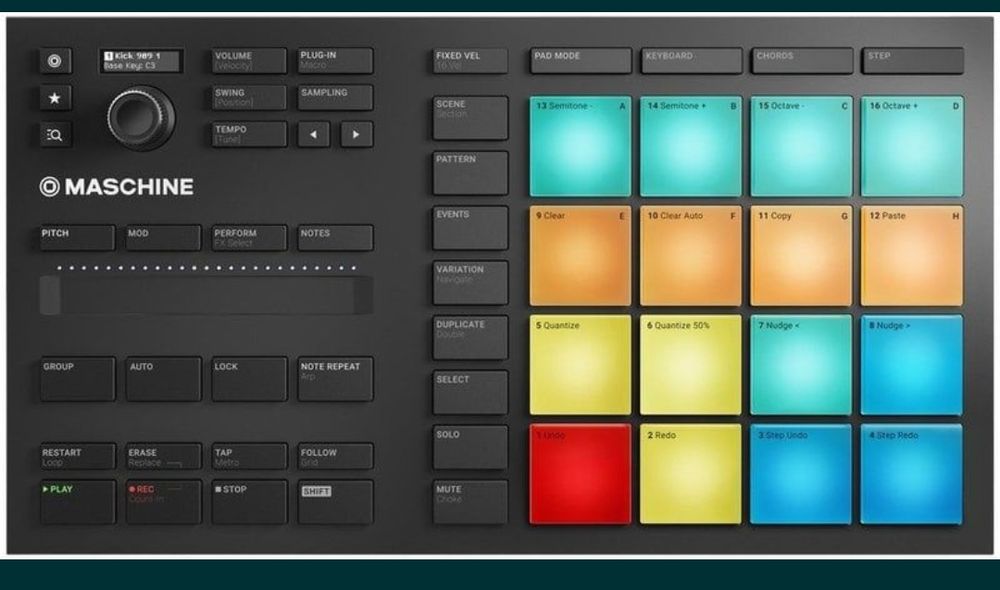Tap pad 16 Octave +
1000x590 pixels.
pos(913,146)
